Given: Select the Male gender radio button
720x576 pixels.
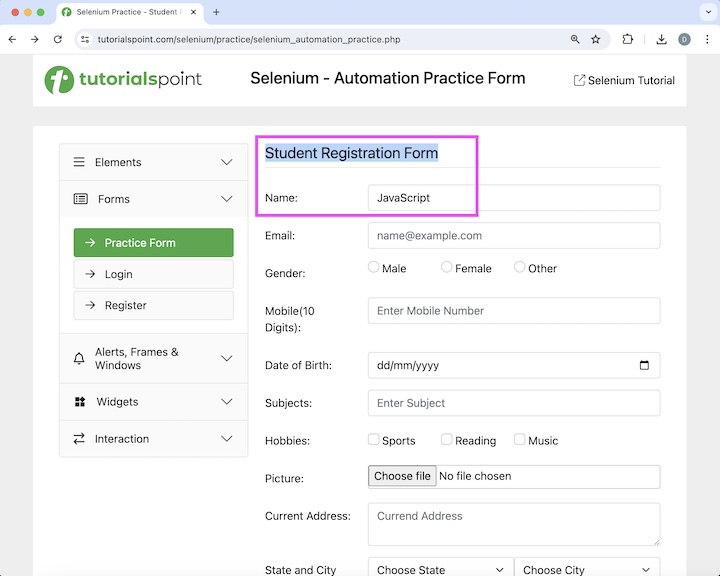Looking at the screenshot, I should coord(374,267).
